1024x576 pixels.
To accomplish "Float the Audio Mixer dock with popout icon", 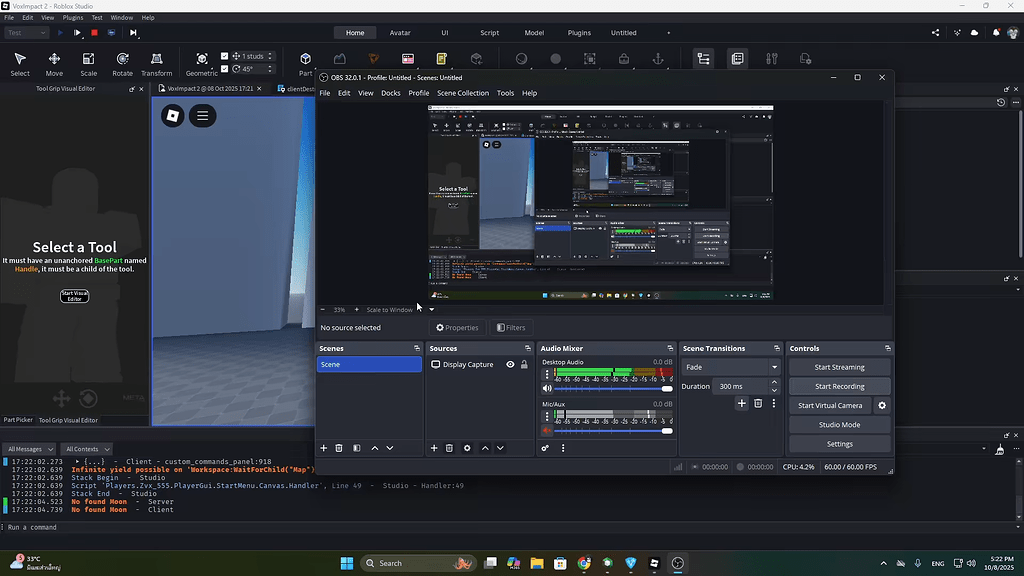I will (670, 349).
